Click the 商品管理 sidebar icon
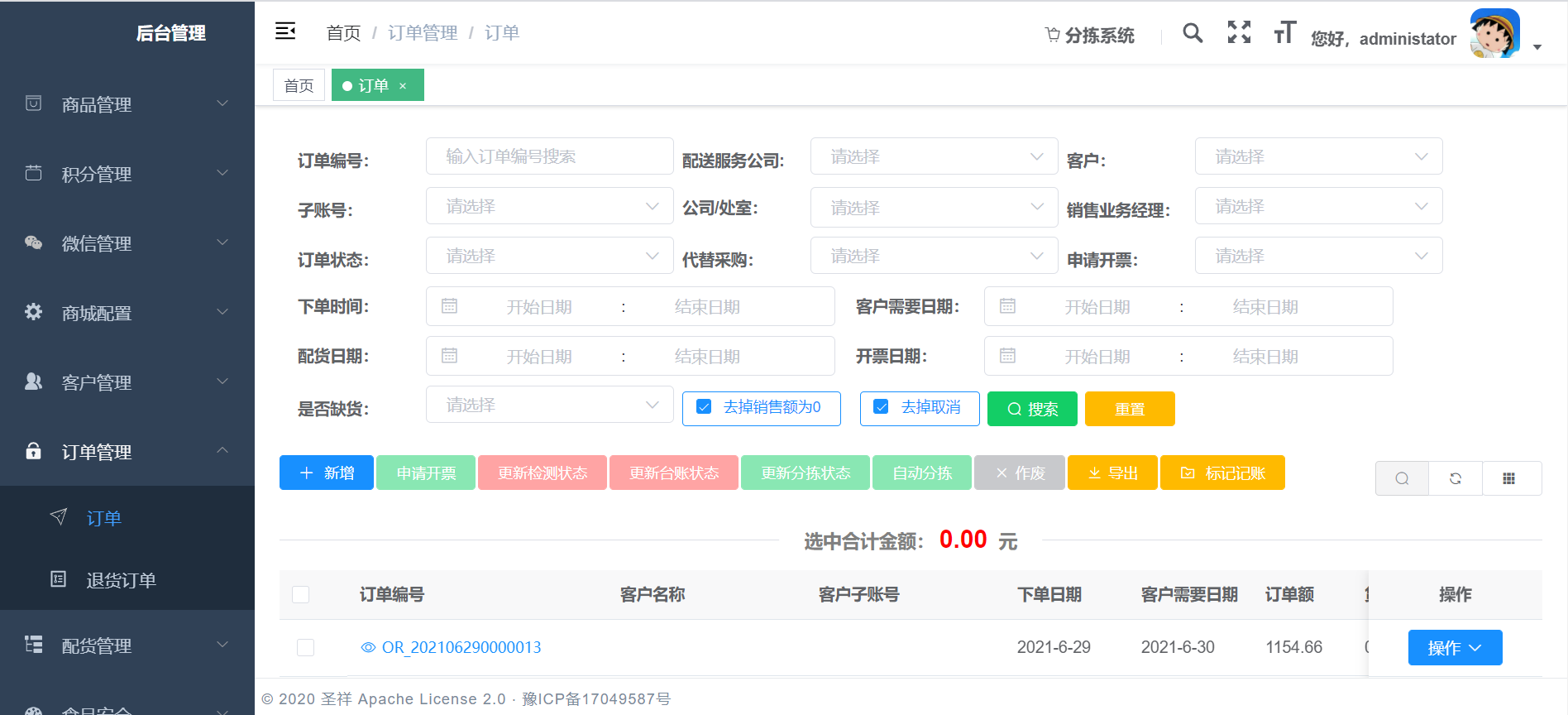Viewport: 1568px width, 715px height. tap(33, 103)
